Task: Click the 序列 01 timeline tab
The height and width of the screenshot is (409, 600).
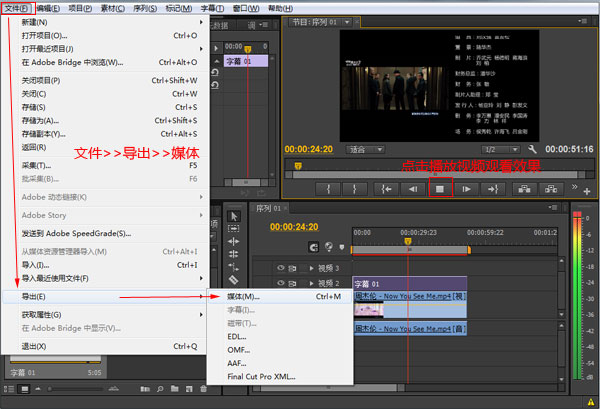Action: click(x=268, y=209)
